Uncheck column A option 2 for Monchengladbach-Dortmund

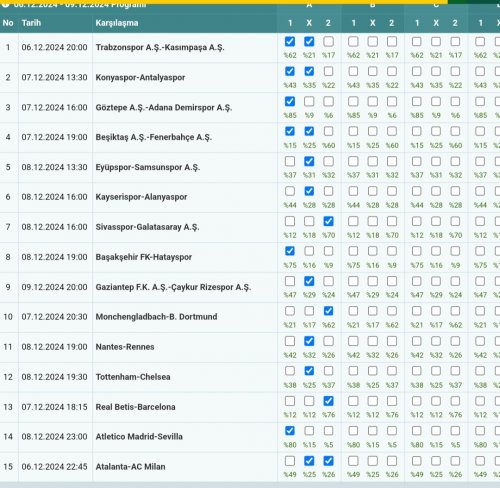(328, 311)
